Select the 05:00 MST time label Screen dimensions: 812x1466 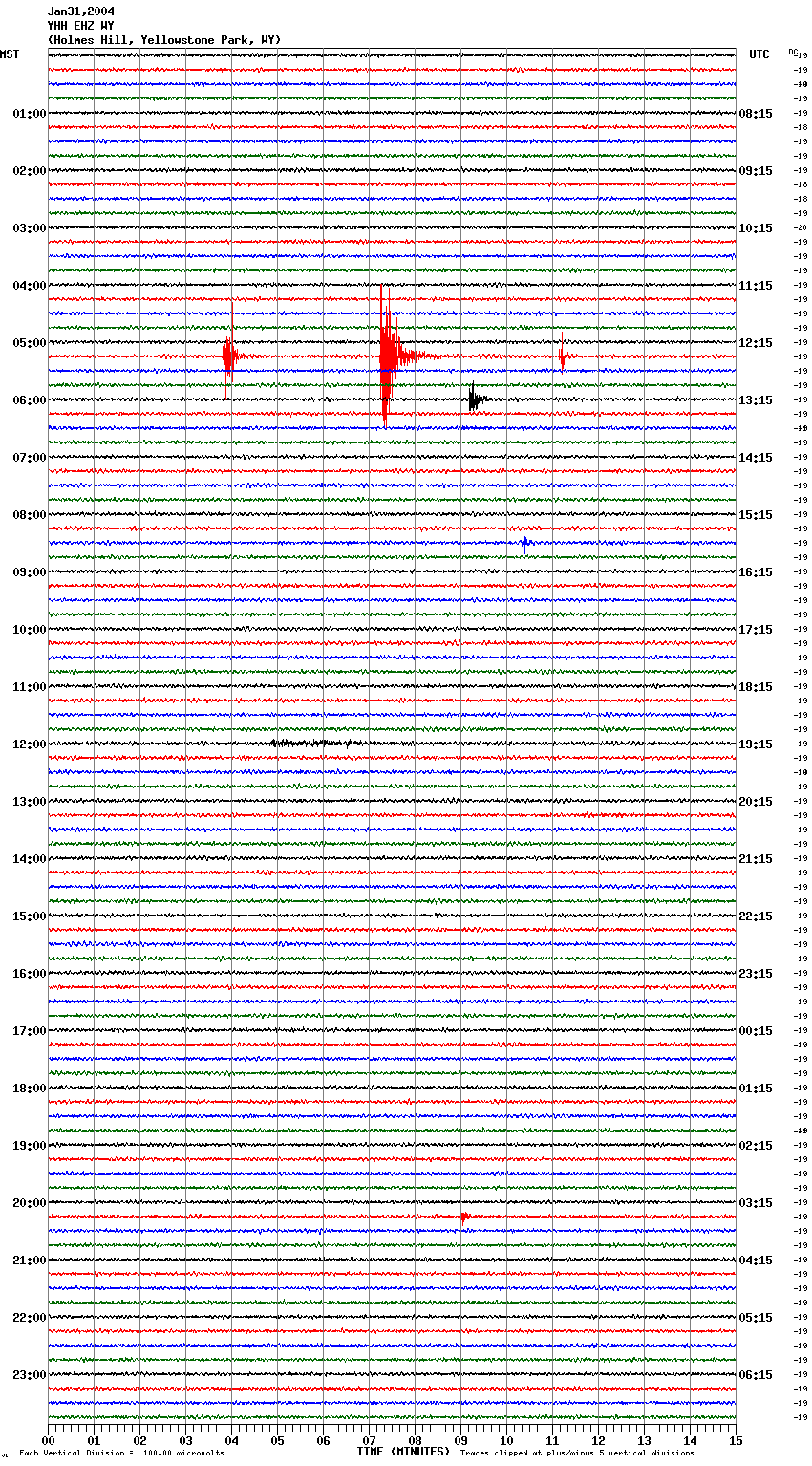pos(30,343)
